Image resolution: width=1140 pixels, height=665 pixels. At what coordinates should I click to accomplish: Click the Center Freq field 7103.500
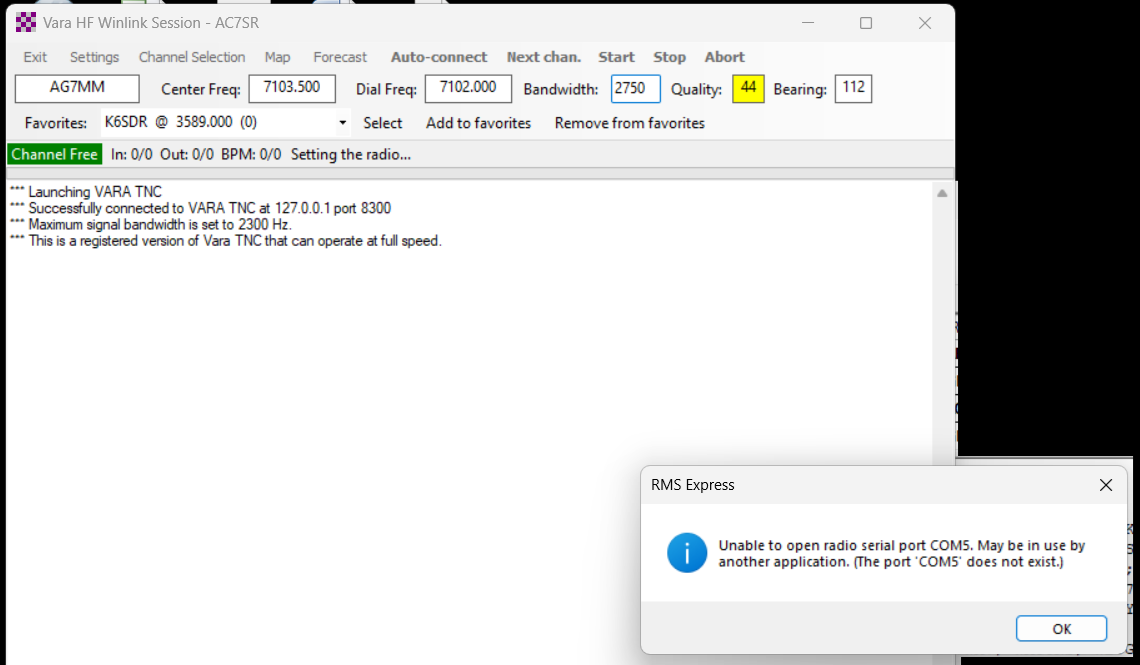click(292, 89)
